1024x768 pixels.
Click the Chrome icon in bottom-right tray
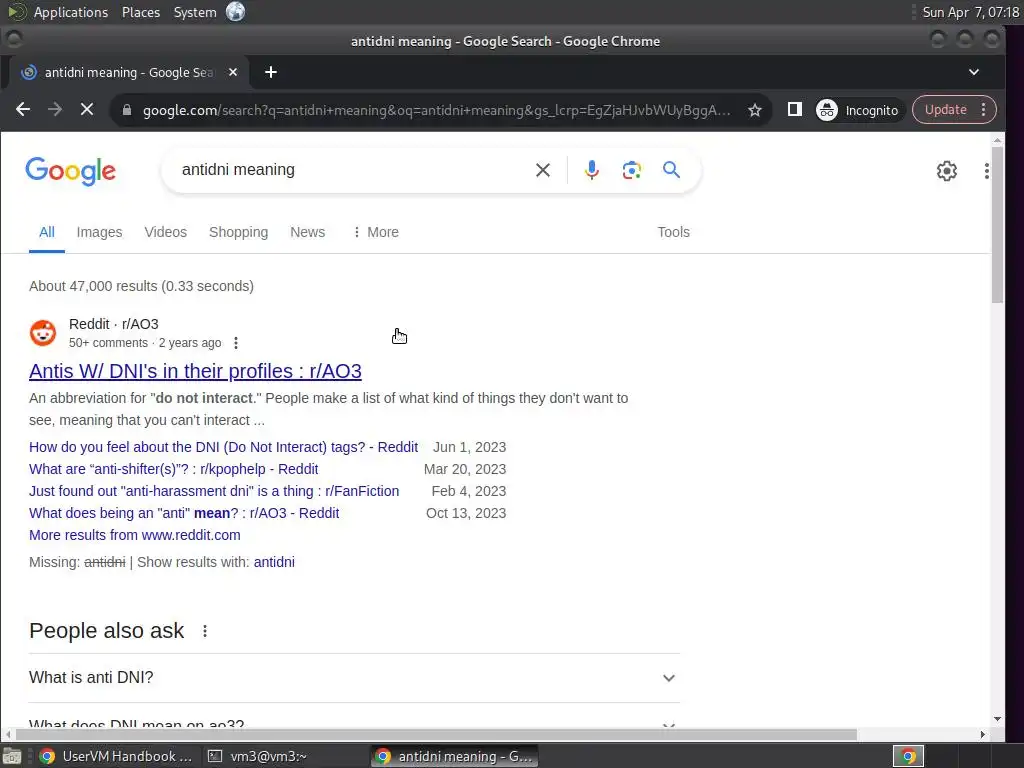(908, 756)
